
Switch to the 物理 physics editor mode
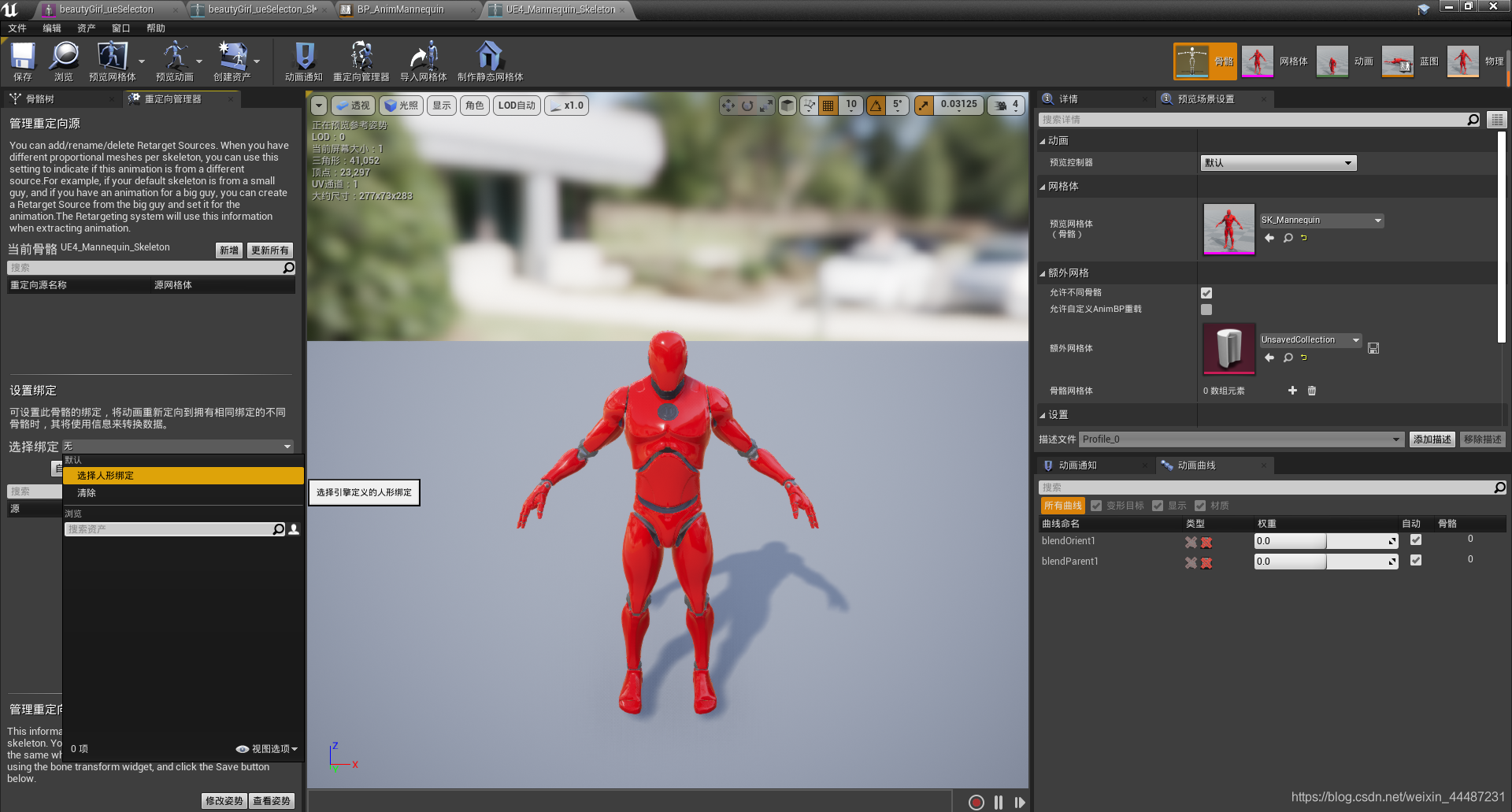coord(1477,61)
